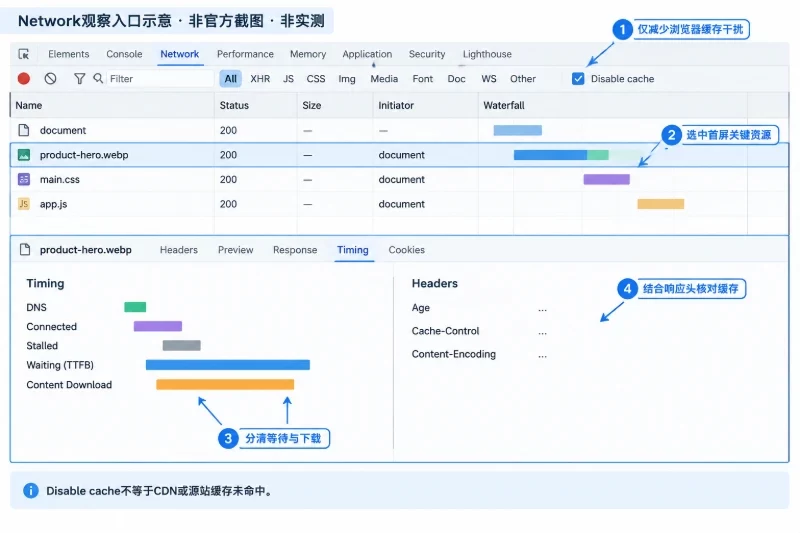Open the Performance tab

point(245,54)
